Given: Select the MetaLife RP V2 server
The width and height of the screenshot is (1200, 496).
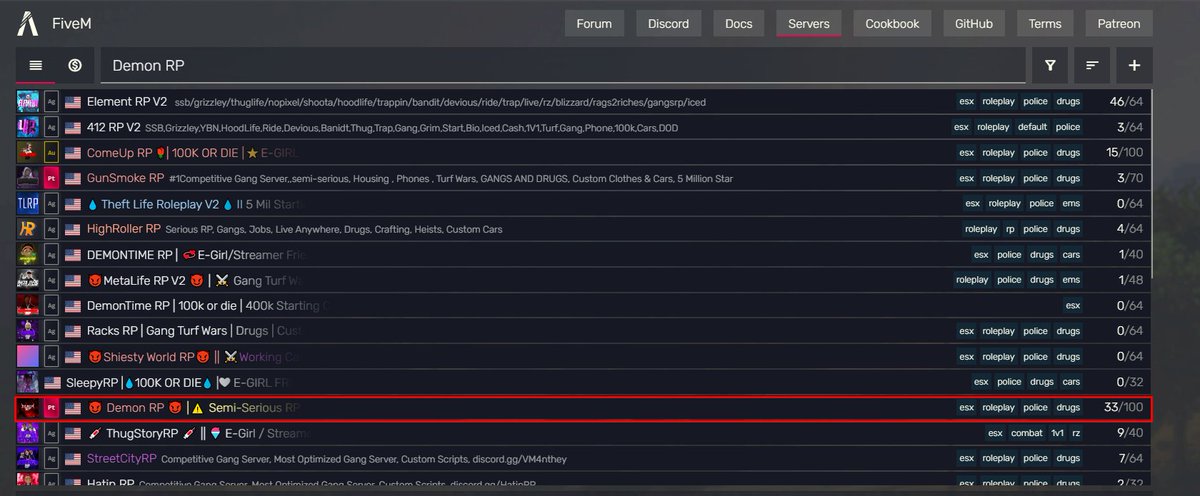Looking at the screenshot, I should (583, 280).
